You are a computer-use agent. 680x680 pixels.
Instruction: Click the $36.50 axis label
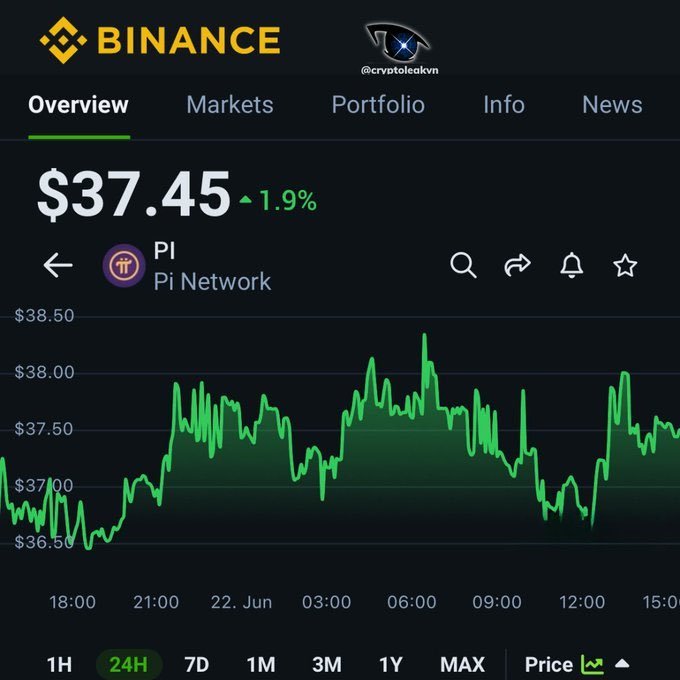click(44, 542)
